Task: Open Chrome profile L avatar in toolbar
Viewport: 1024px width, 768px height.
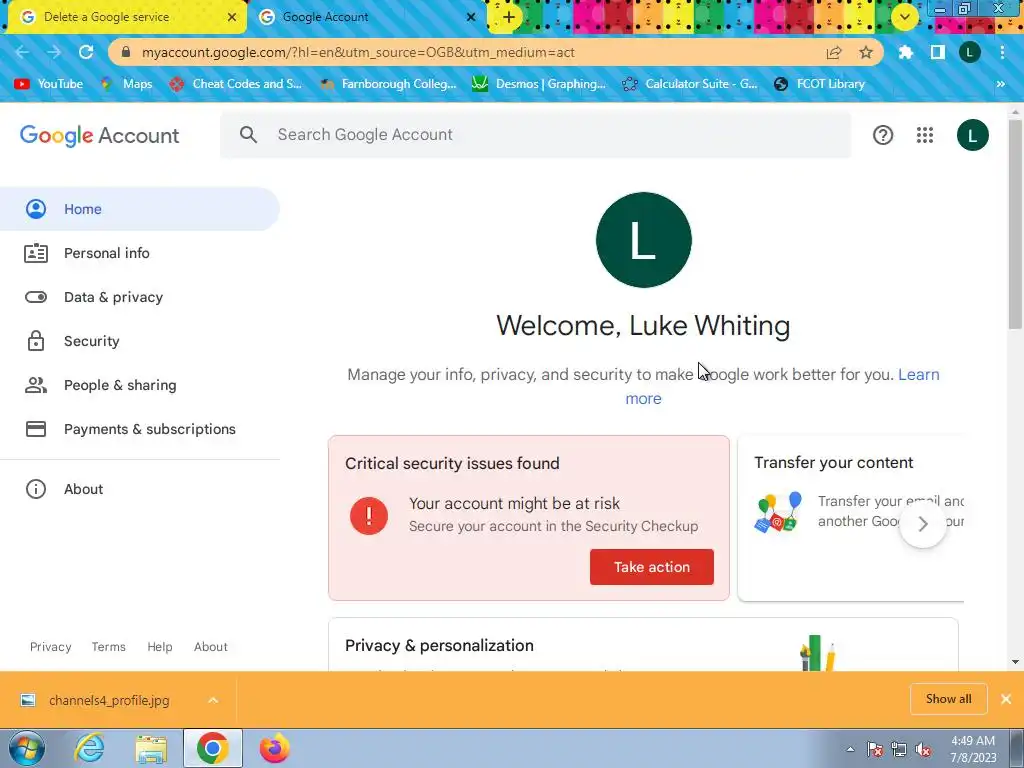Action: click(970, 52)
